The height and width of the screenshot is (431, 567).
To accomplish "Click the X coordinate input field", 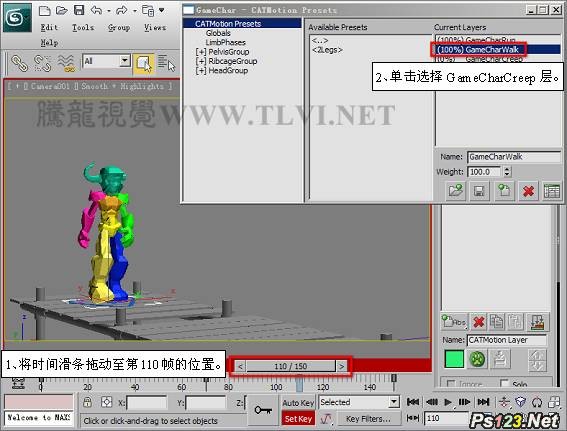I will pos(146,403).
